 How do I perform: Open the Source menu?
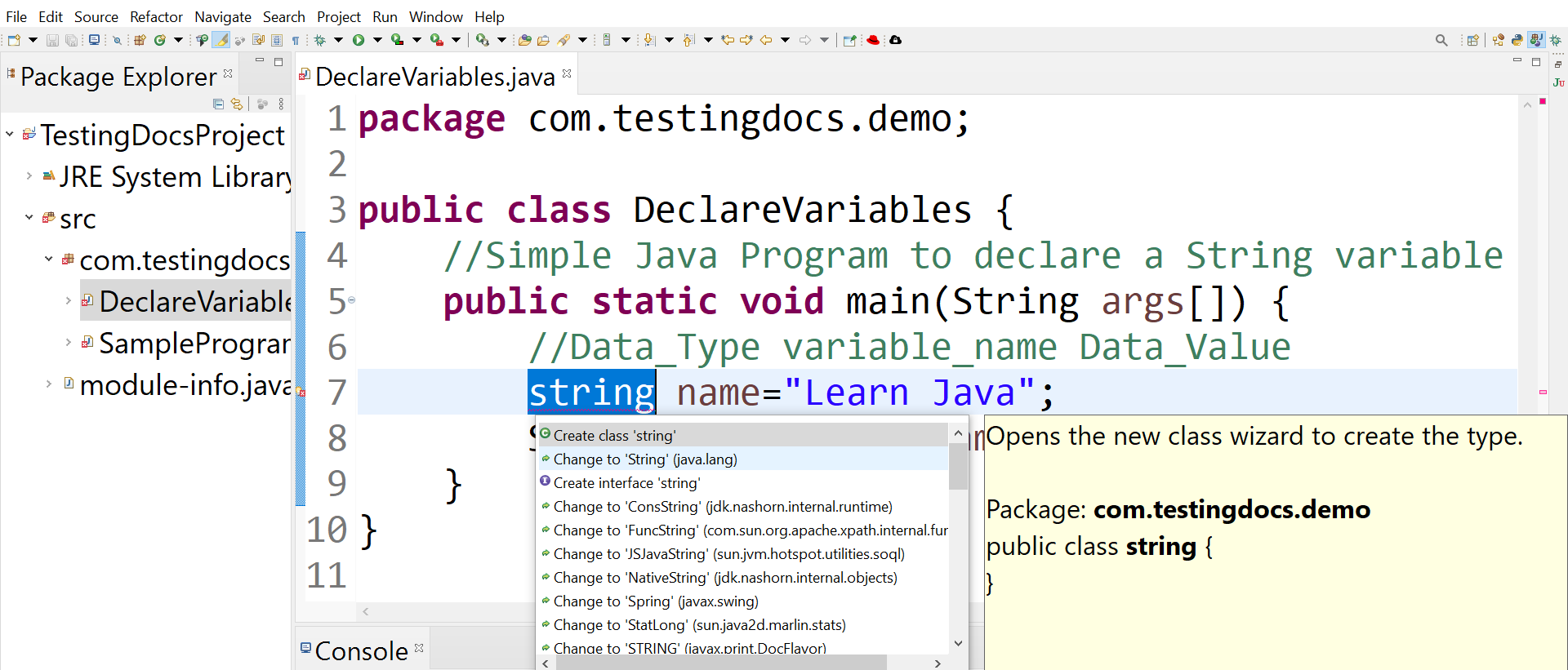pyautogui.click(x=96, y=16)
